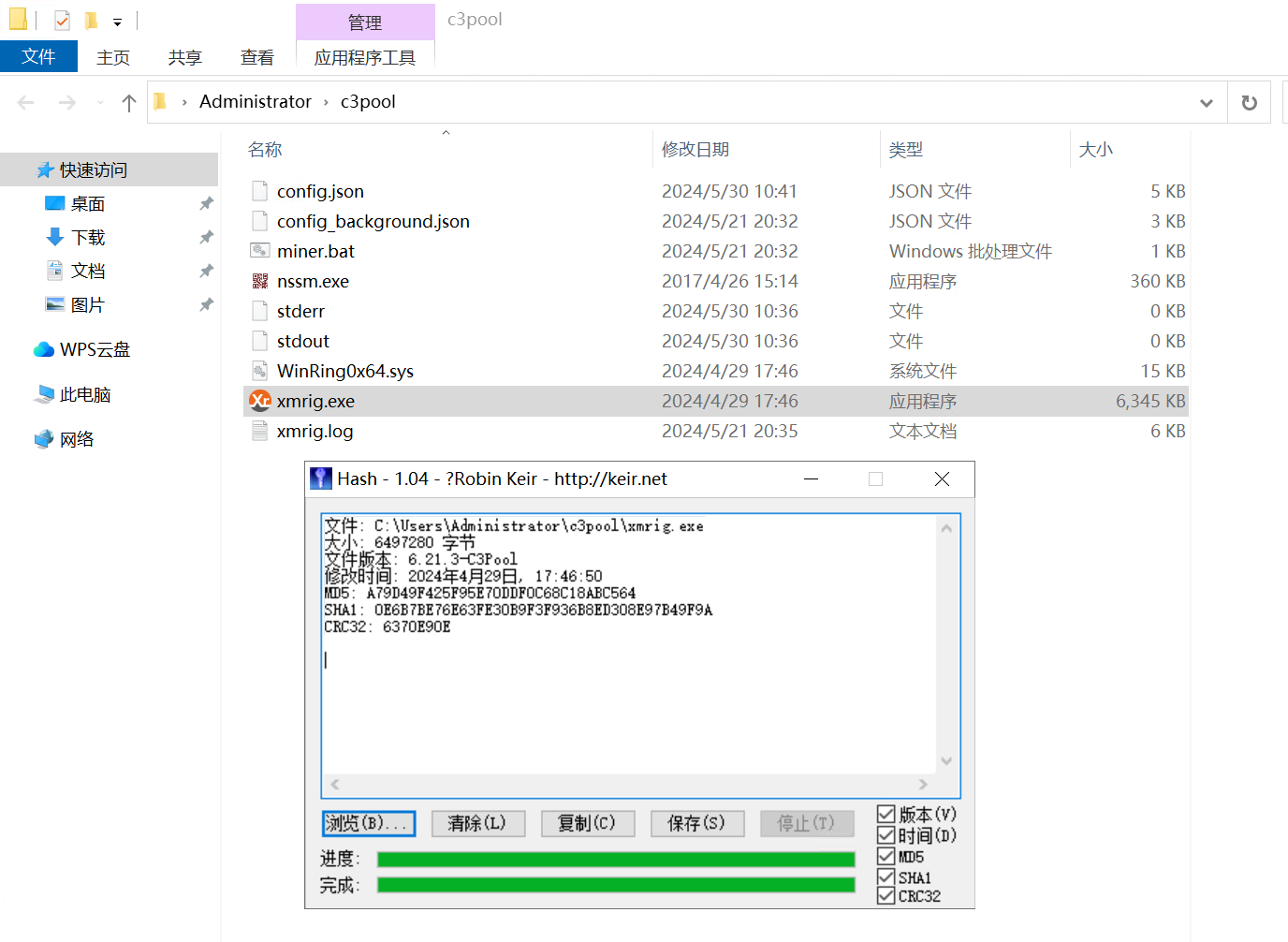Sort files by 类型 column

(906, 150)
